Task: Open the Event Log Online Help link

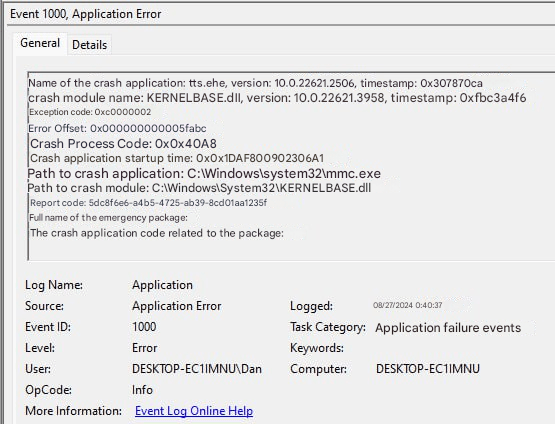Action: [x=194, y=411]
